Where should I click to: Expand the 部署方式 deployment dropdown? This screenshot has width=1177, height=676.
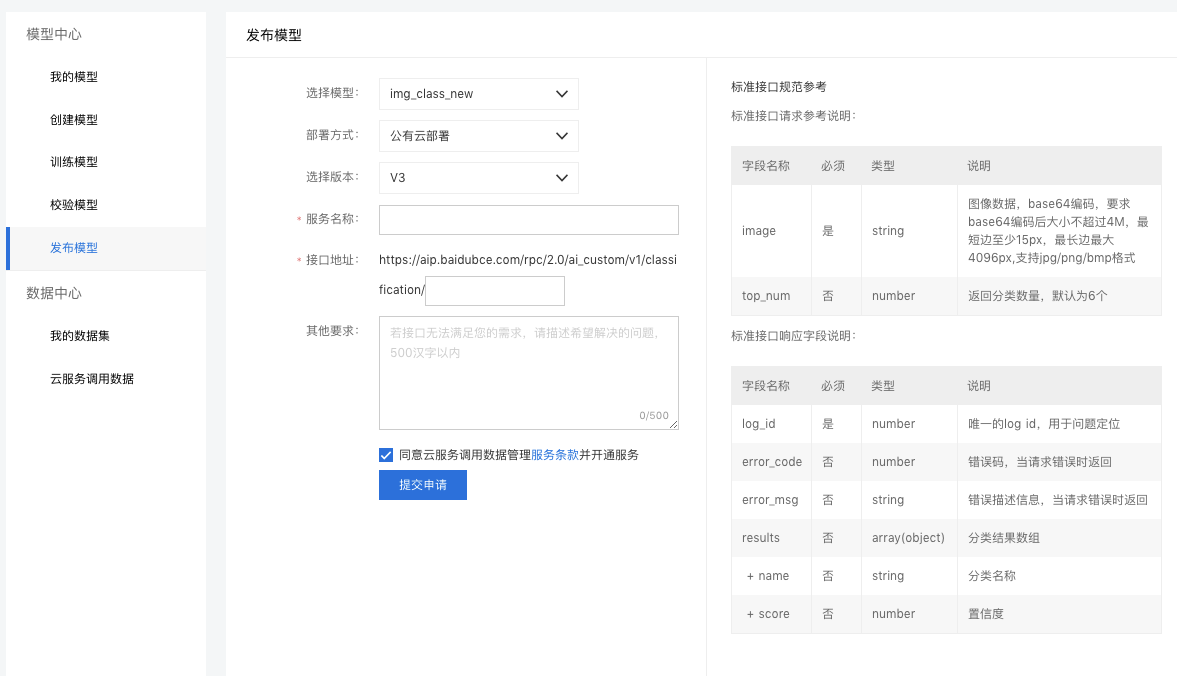point(478,135)
